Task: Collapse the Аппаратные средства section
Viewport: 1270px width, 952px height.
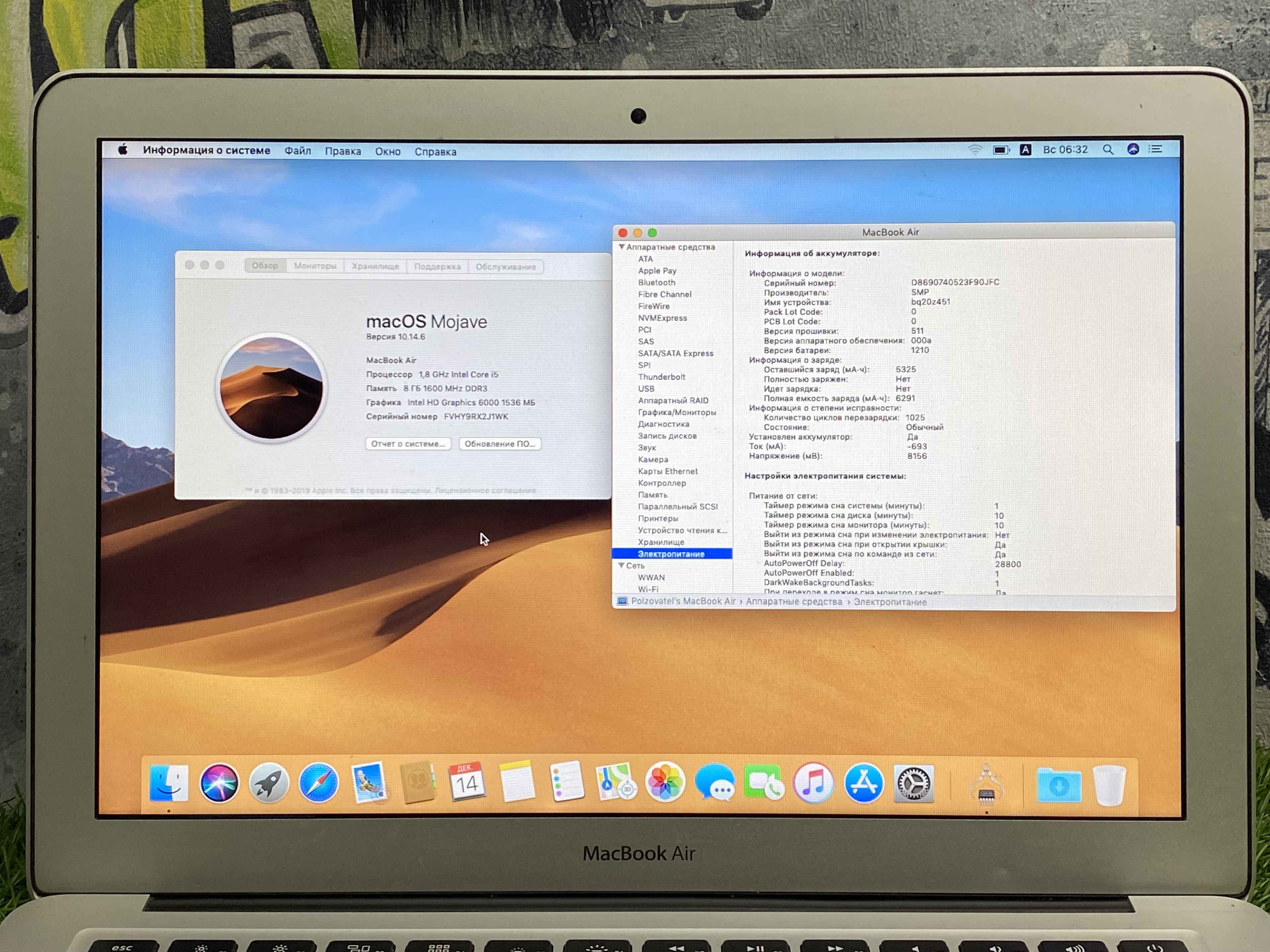Action: click(x=621, y=247)
